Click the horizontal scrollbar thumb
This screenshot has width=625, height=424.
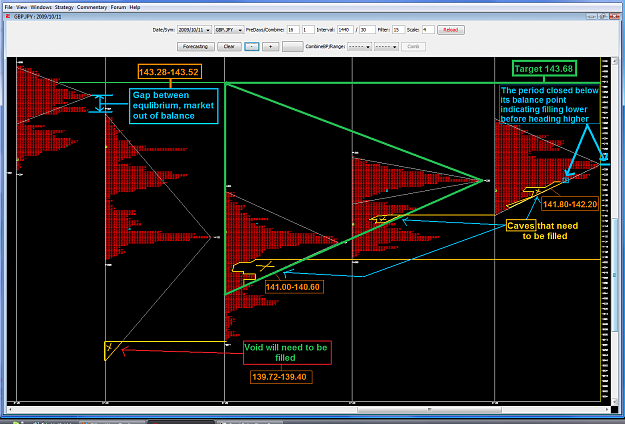429,409
